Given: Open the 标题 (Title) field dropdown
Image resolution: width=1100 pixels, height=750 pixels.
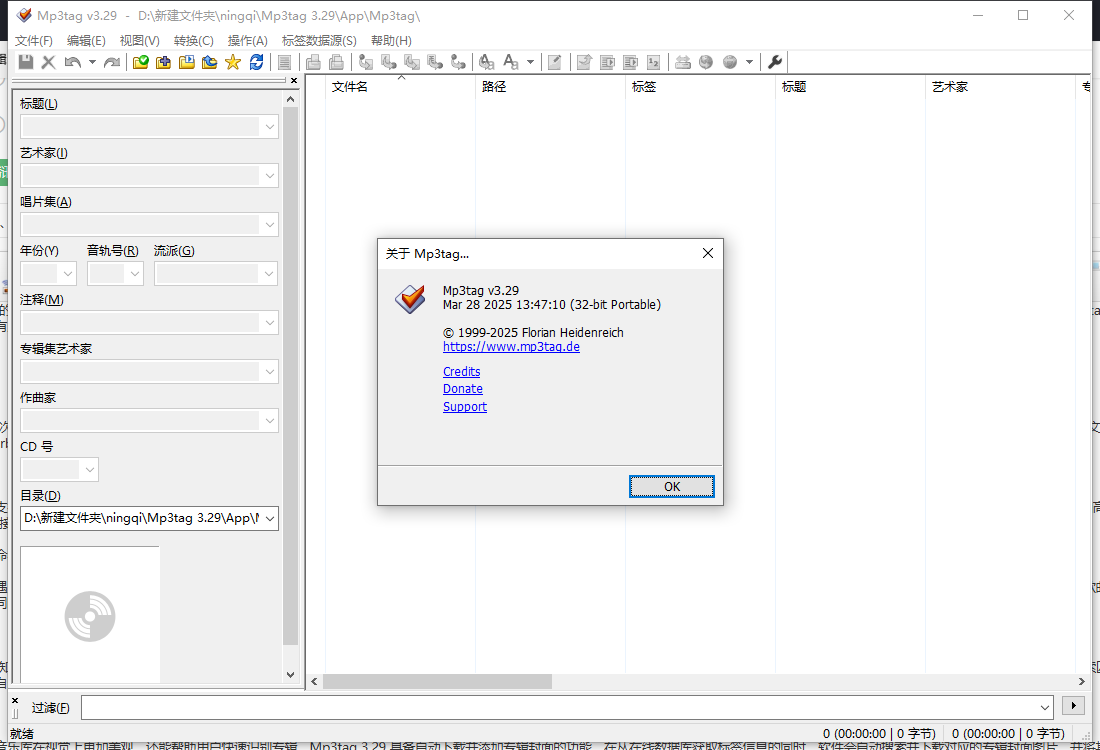Looking at the screenshot, I should click(x=269, y=127).
